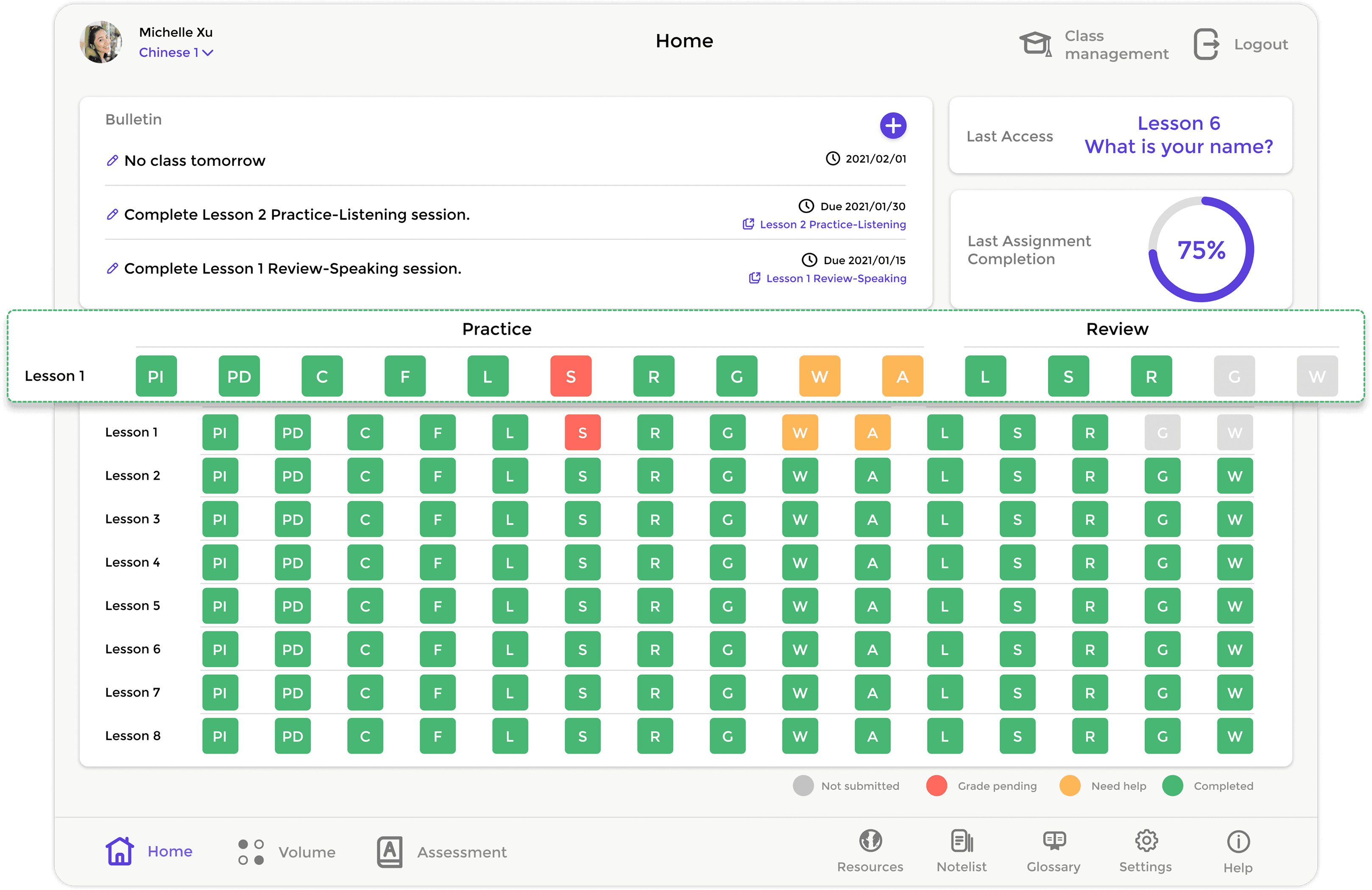Open Lesson 6 What is your name link
Screen dimensions: 1372x890
pos(1178,135)
